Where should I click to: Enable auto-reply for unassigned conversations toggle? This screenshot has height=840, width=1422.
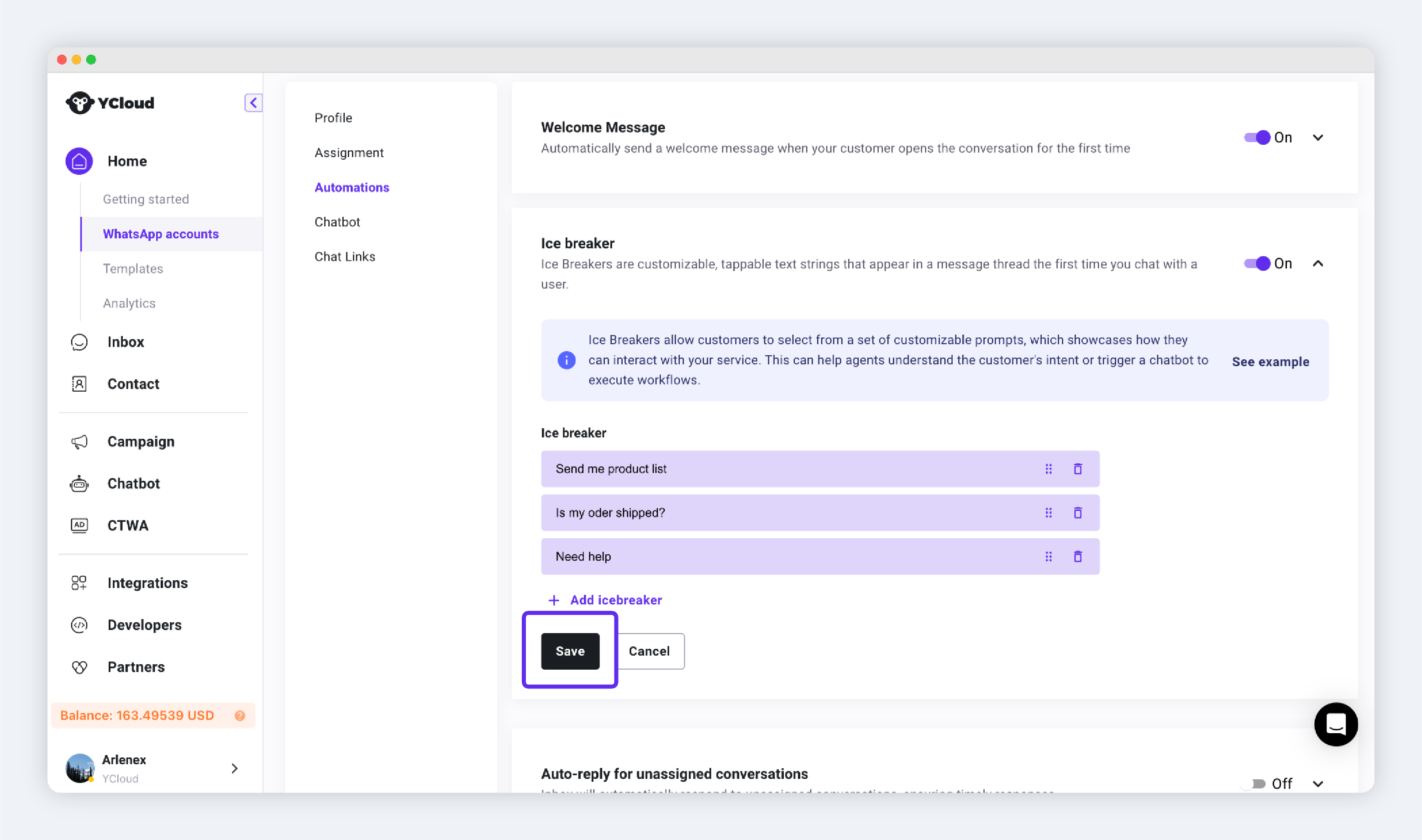coord(1253,783)
